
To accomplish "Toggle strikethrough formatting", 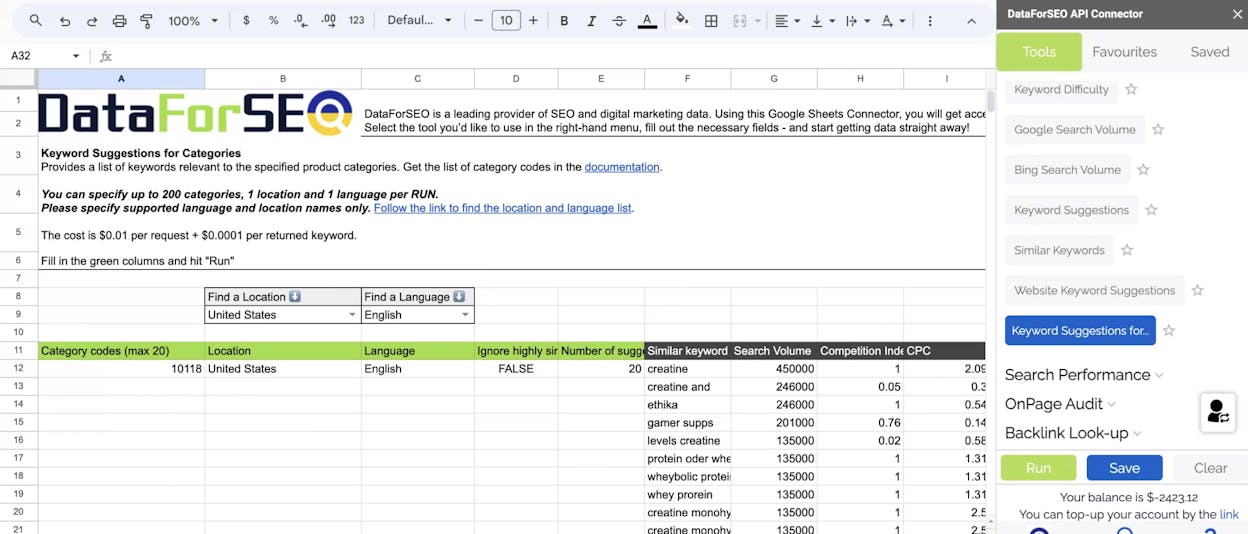I will click(619, 20).
